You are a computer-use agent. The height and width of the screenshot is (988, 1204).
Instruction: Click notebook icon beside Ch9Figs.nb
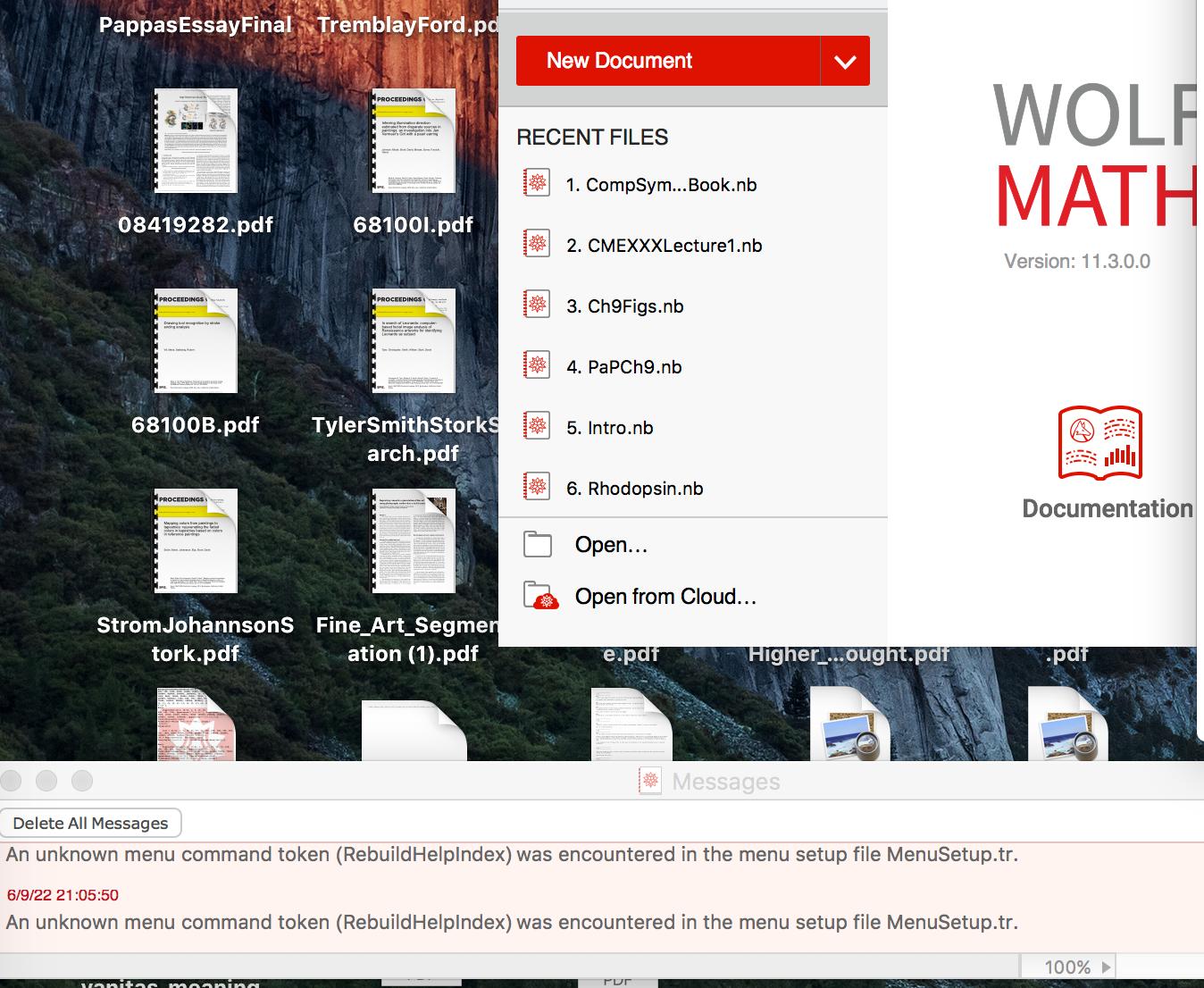click(536, 305)
